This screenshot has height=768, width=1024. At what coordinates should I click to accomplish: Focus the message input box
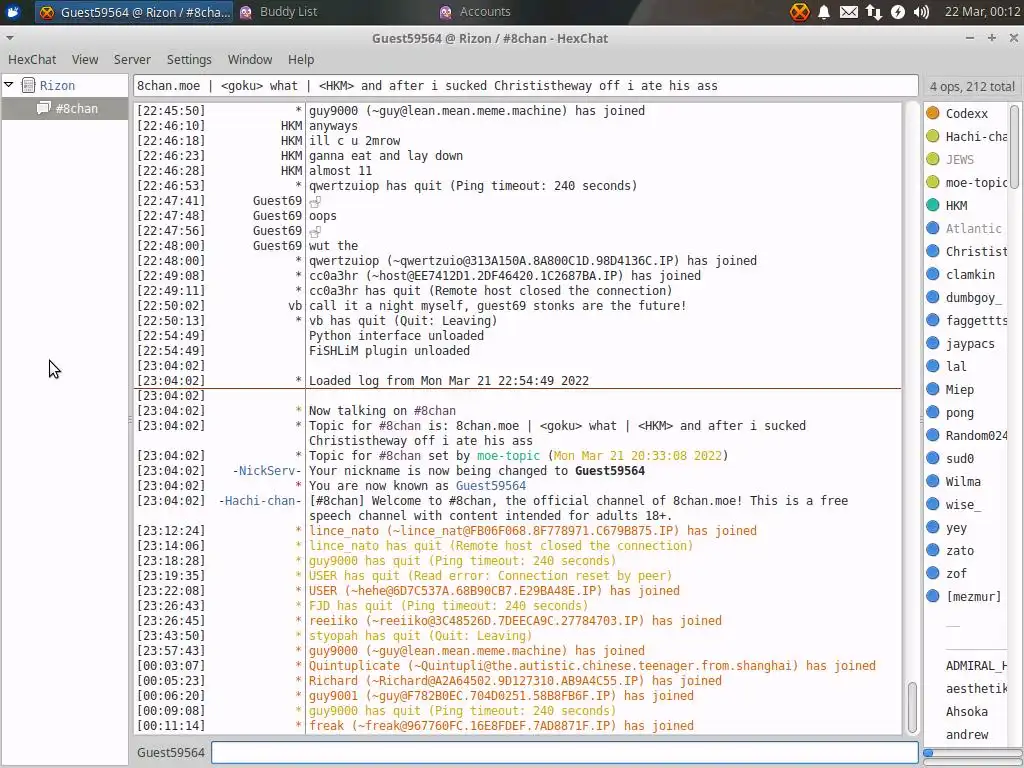click(x=564, y=752)
